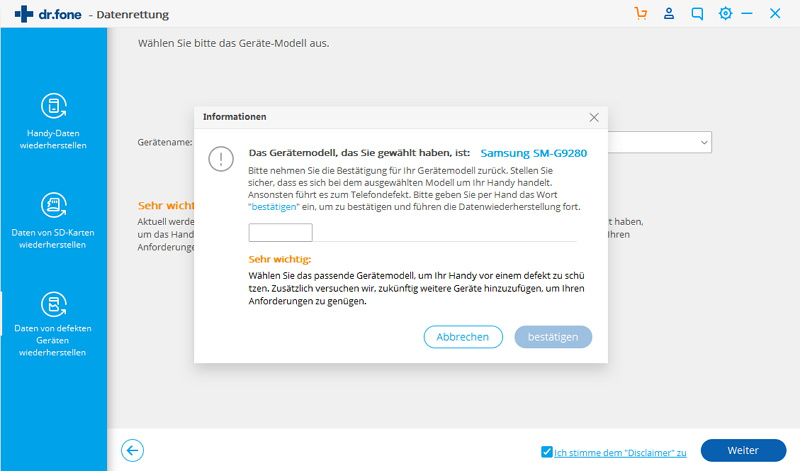The image size is (800, 471).
Task: Open Daten von defekten Geräten wiederherstellen label
Action: pos(53,340)
